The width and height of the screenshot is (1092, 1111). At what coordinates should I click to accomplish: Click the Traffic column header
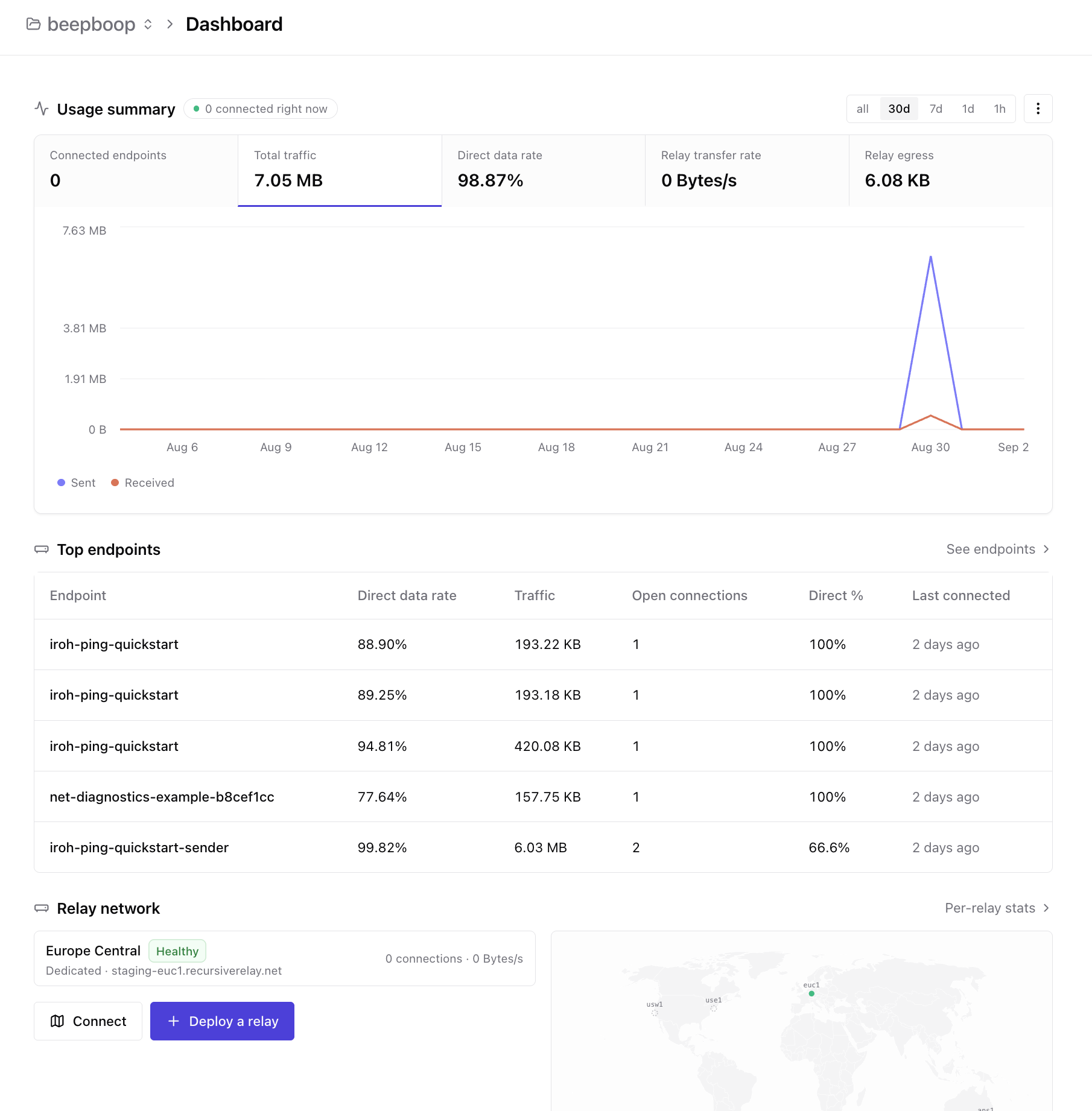tap(535, 595)
